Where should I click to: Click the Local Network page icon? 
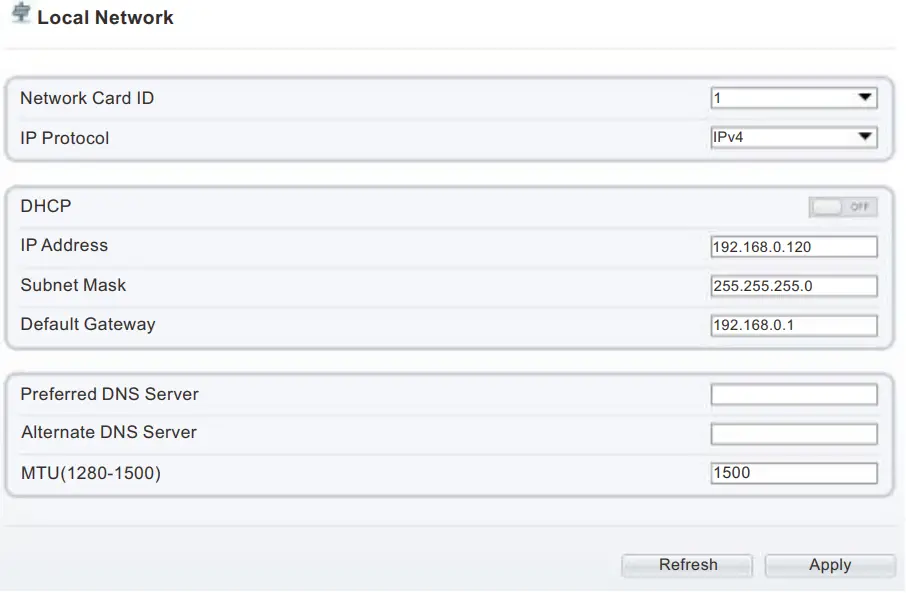pyautogui.click(x=19, y=15)
